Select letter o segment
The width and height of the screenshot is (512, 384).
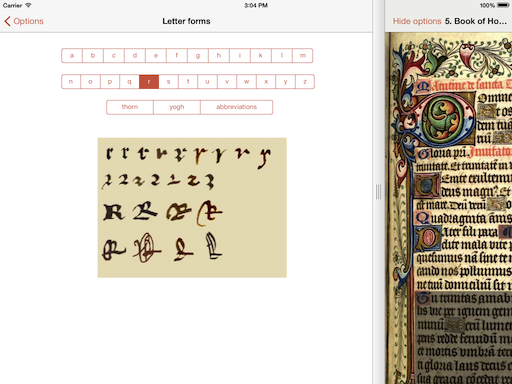pos(90,82)
